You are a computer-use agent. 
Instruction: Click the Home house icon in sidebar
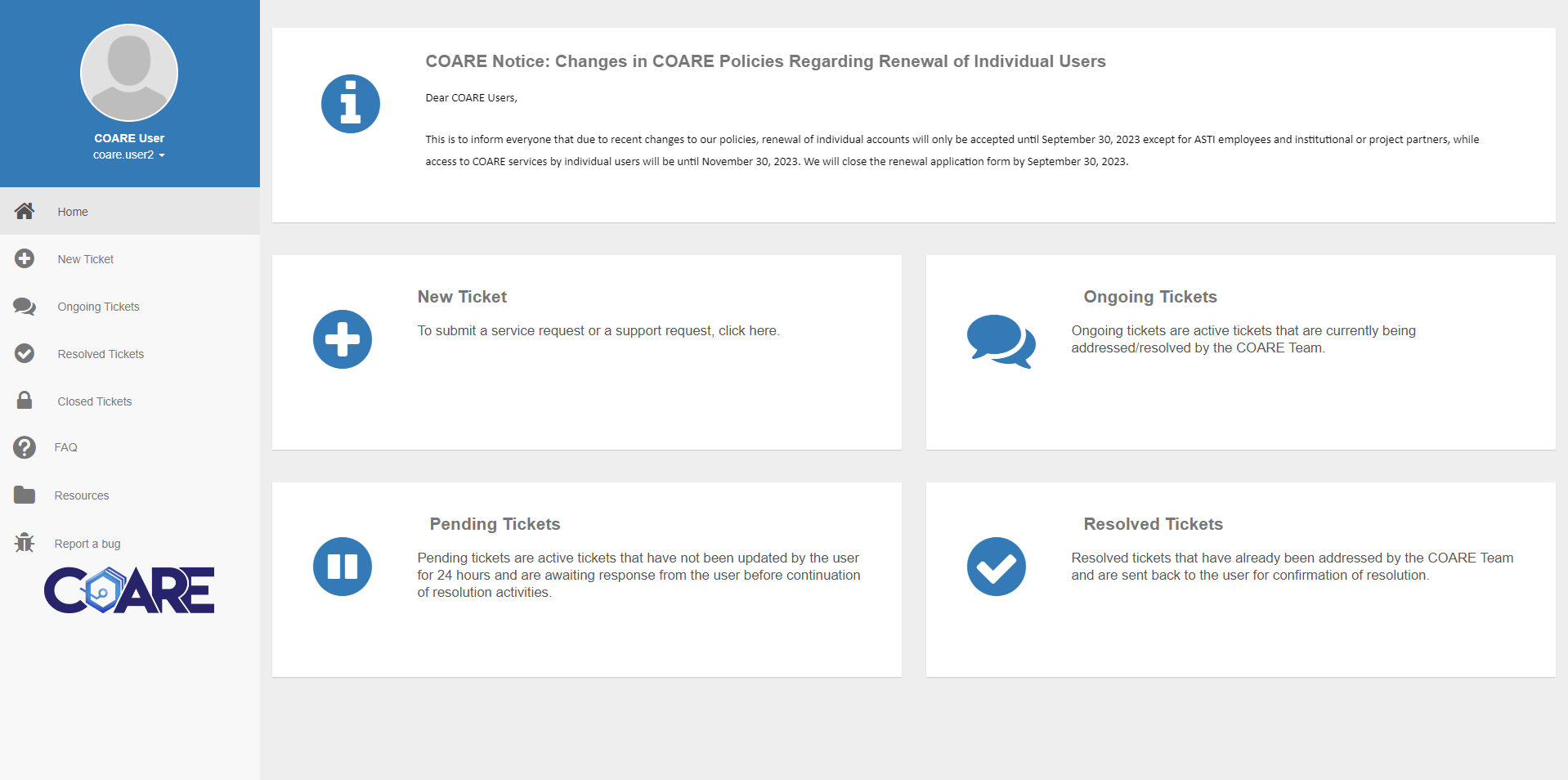tap(25, 211)
